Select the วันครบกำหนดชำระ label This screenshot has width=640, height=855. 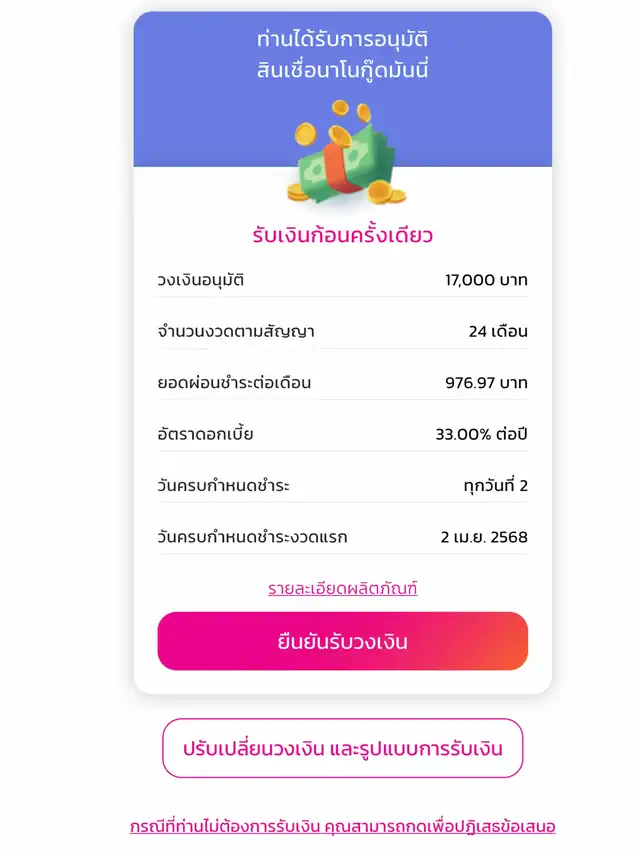tap(224, 486)
